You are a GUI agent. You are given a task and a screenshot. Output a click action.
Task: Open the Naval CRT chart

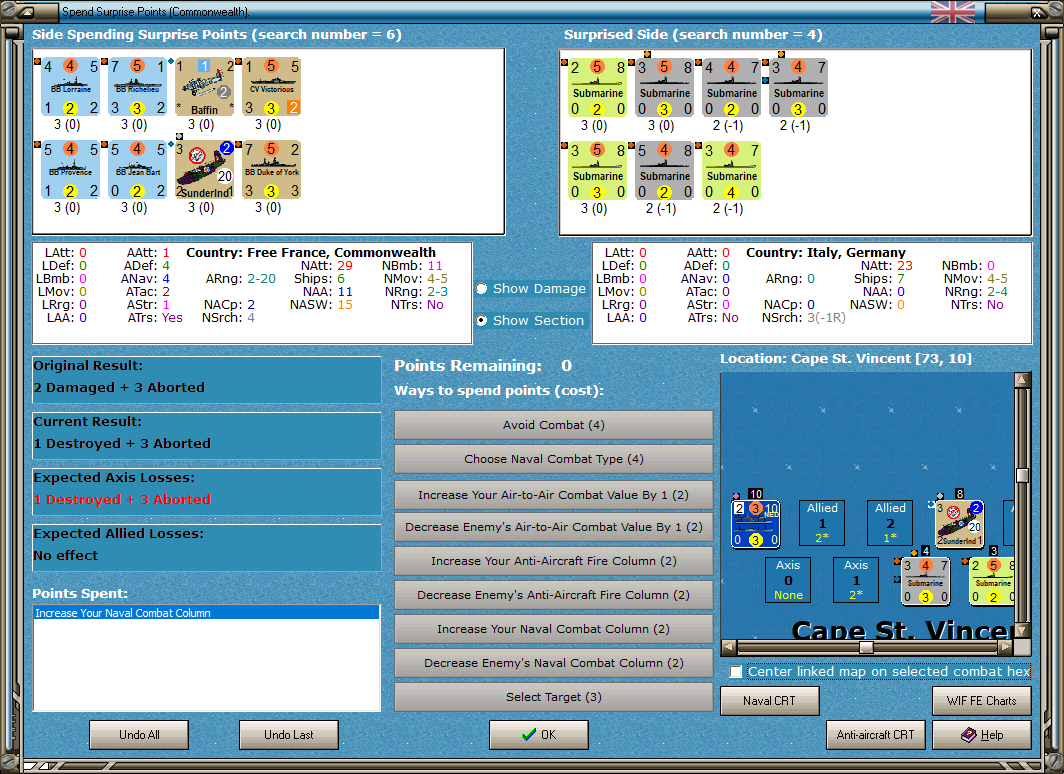pyautogui.click(x=770, y=701)
